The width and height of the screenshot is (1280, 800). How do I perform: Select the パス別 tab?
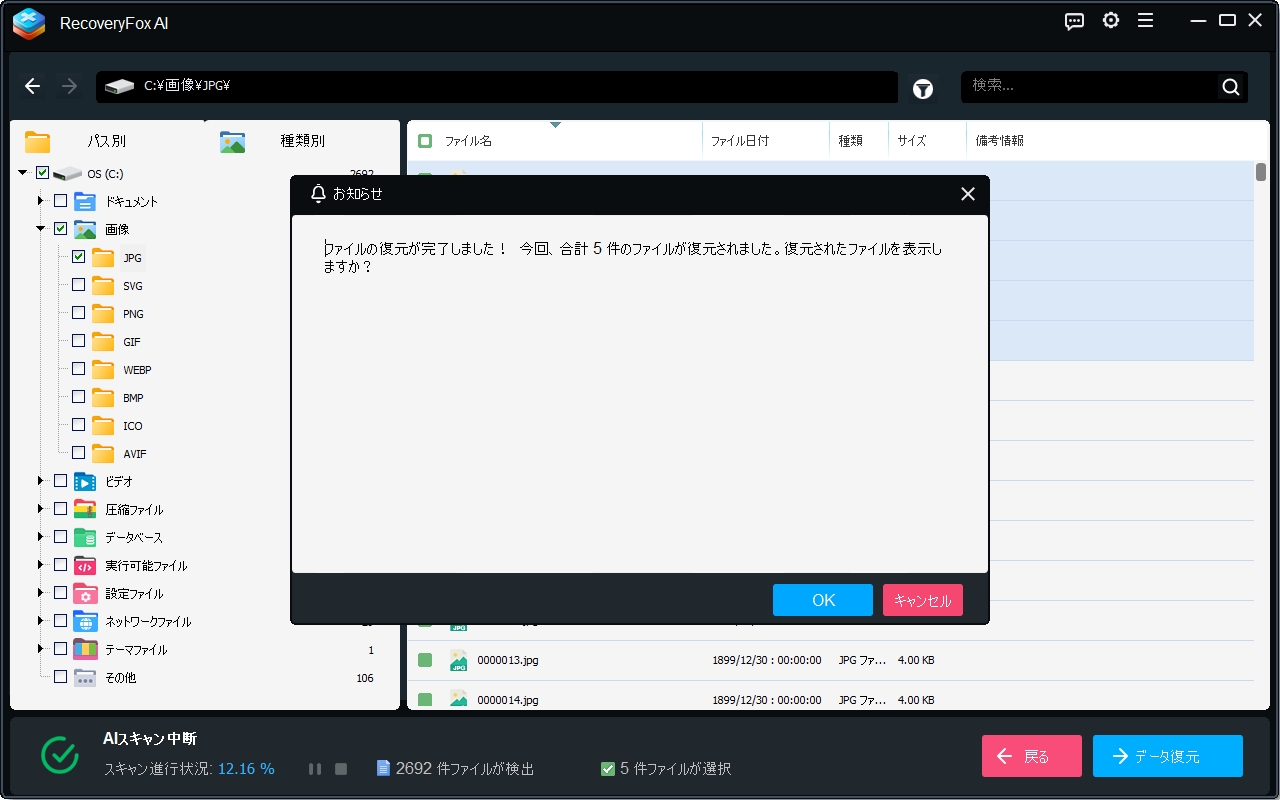click(x=107, y=140)
